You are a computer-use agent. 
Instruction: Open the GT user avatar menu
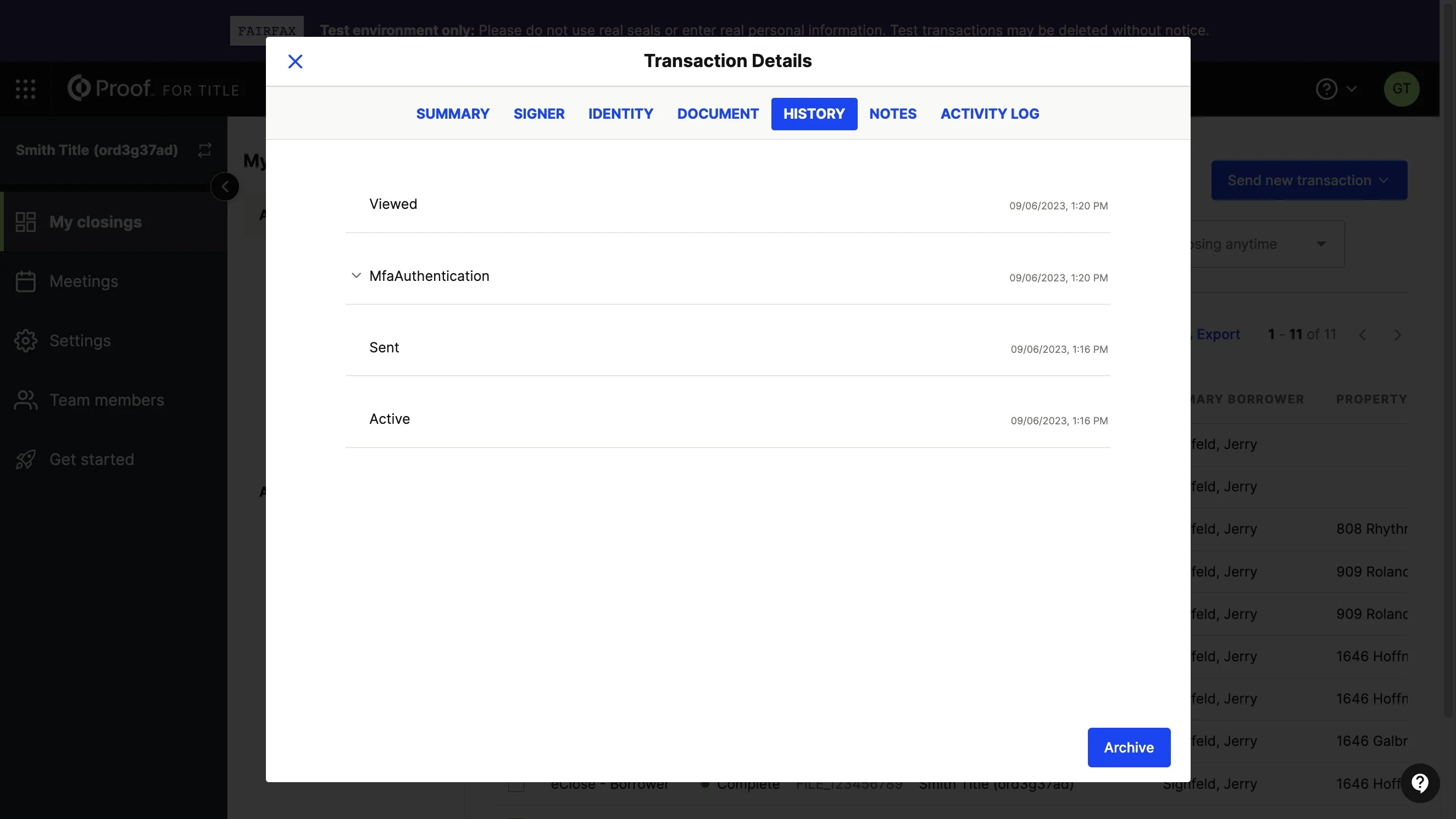pyautogui.click(x=1401, y=89)
